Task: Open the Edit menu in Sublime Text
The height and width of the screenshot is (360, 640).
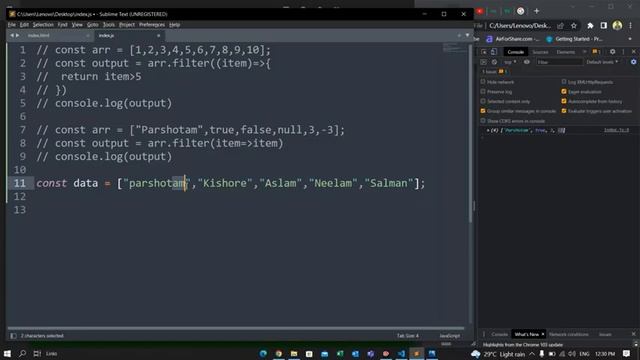Action: click(x=24, y=25)
